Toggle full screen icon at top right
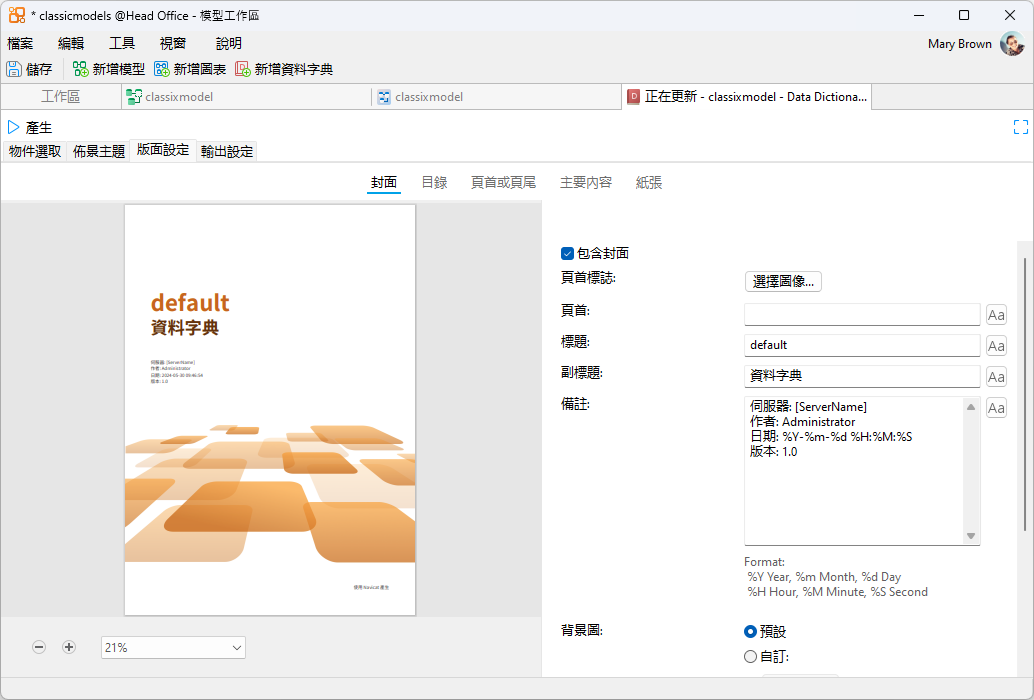The image size is (1034, 700). click(1020, 127)
